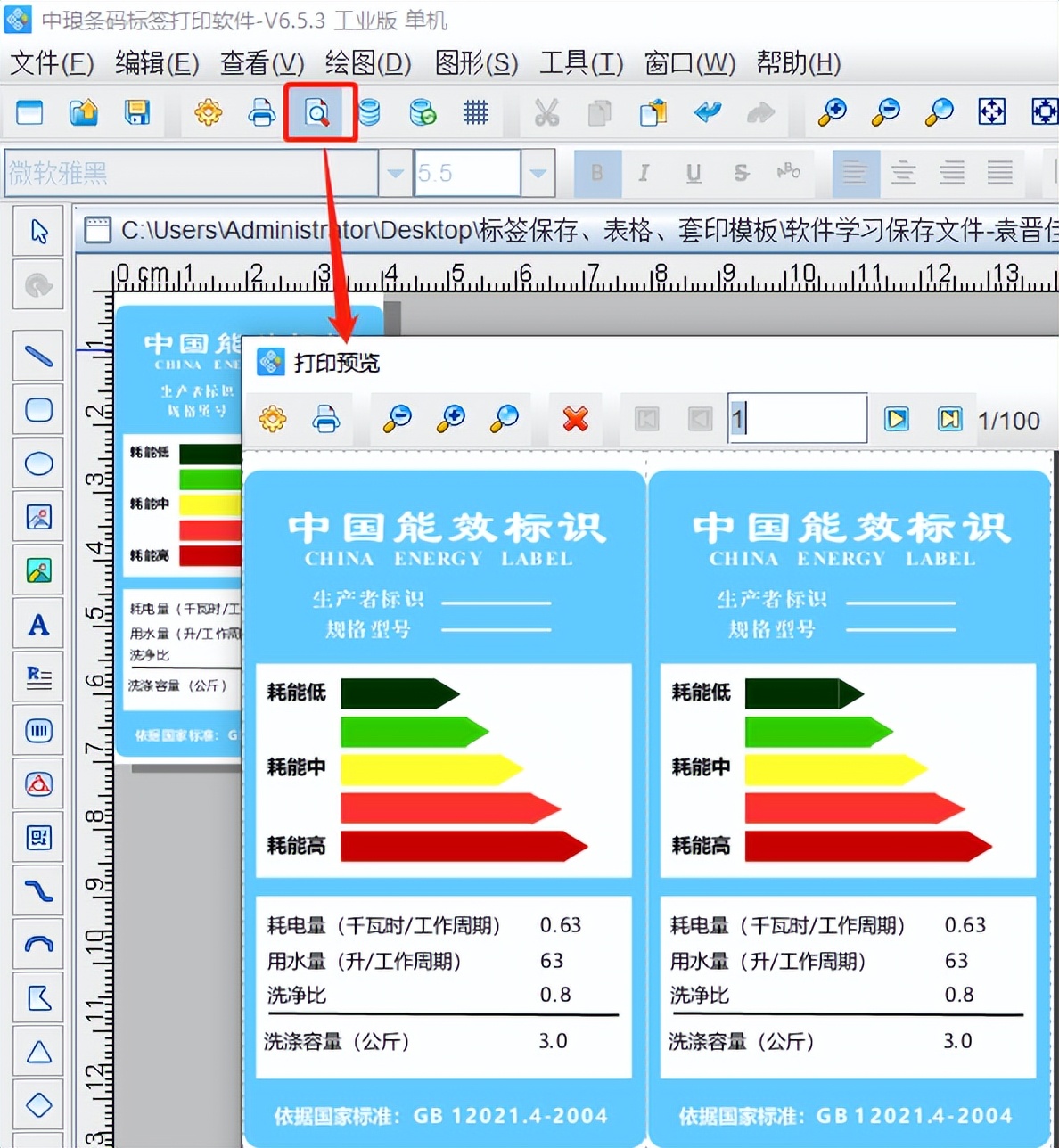Image resolution: width=1059 pixels, height=1148 pixels.
Task: Zoom out in print preview window
Action: pyautogui.click(x=397, y=418)
